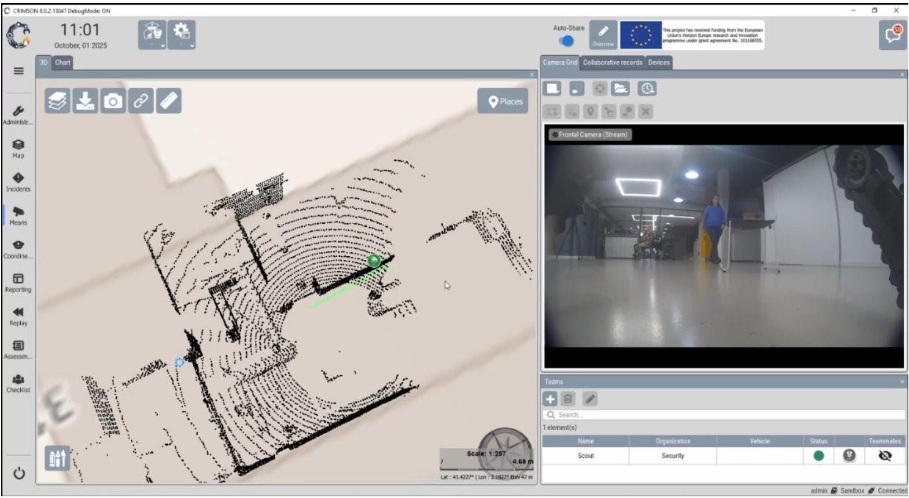Image resolution: width=909 pixels, height=498 pixels.
Task: Expand the hamburger sidebar menu
Action: pos(18,71)
